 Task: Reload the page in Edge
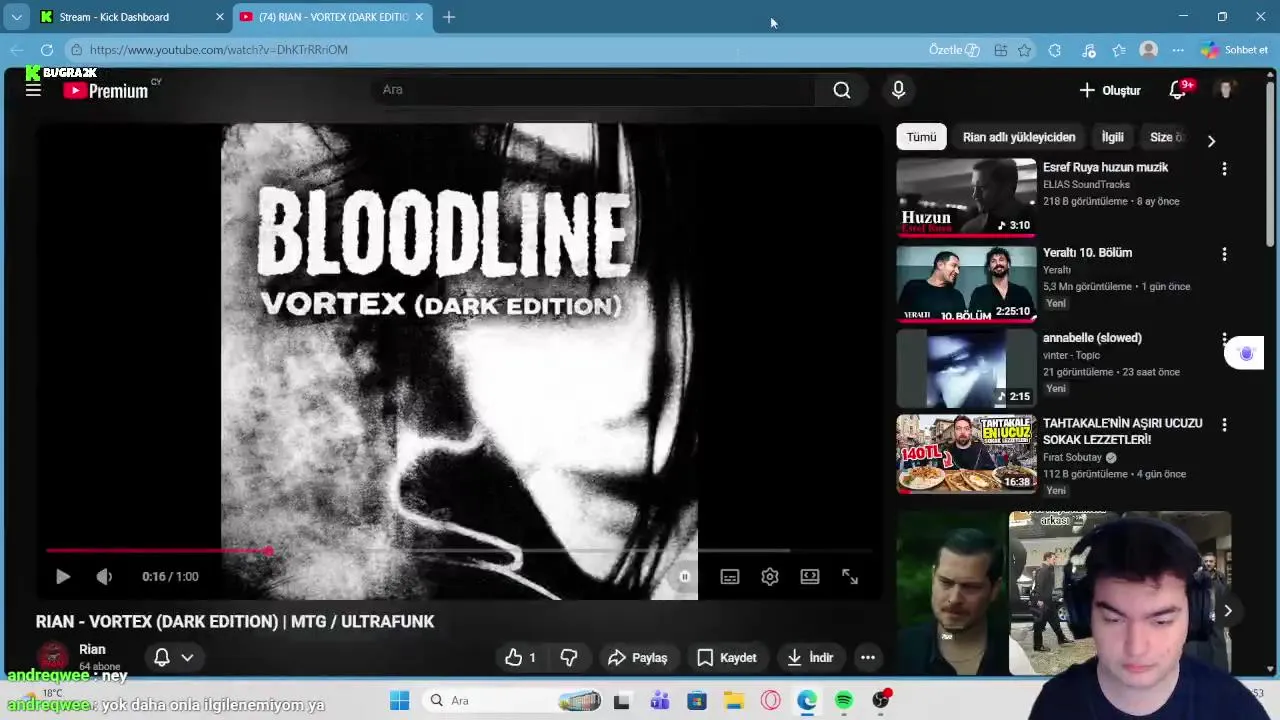click(47, 49)
